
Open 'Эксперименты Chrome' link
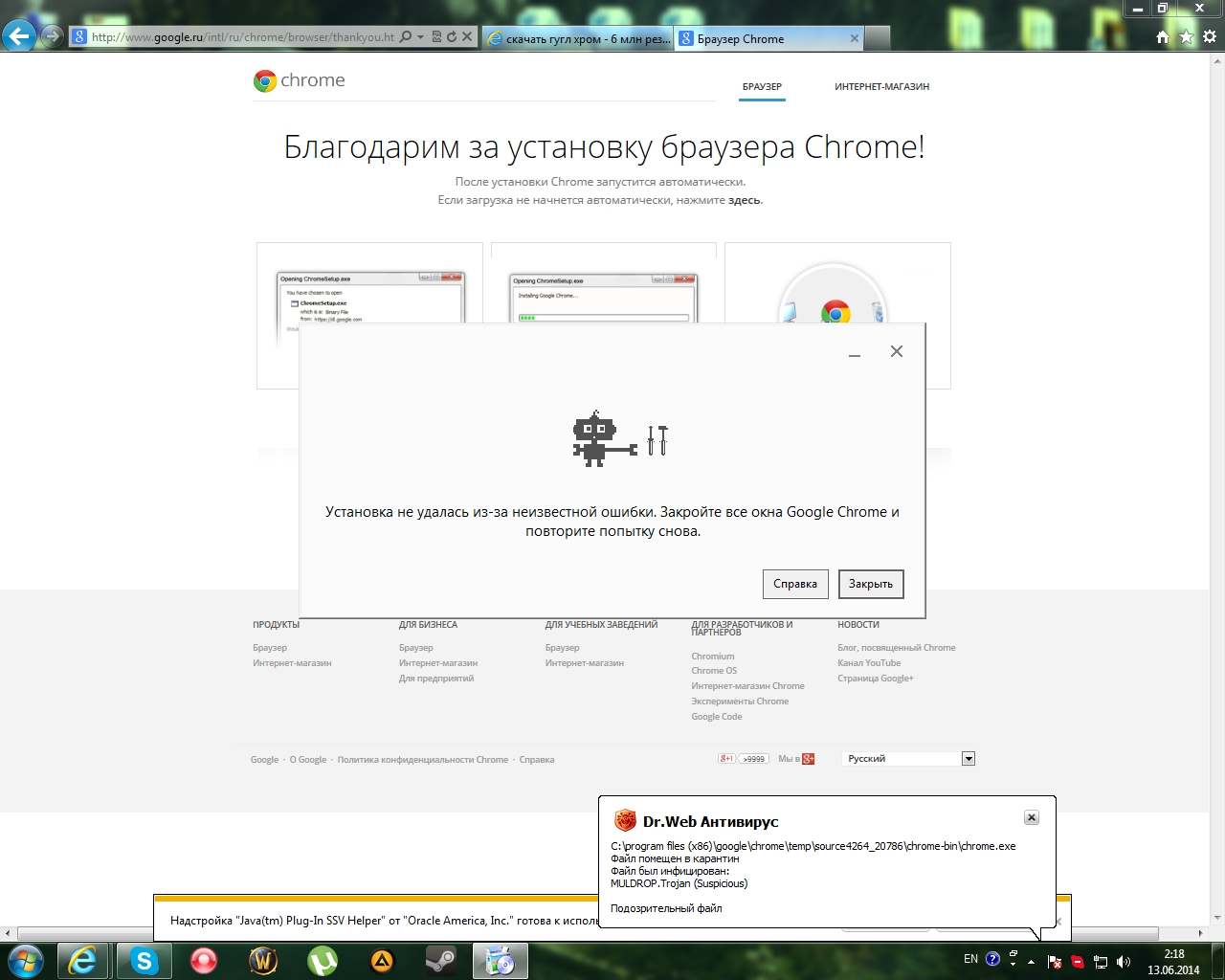pos(740,702)
